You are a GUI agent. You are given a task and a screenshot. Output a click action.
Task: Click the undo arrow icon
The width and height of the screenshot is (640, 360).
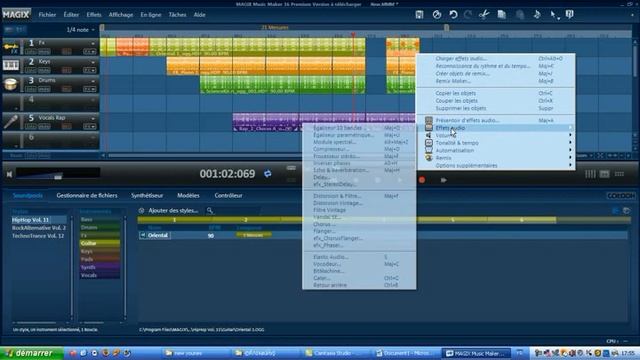click(453, 15)
